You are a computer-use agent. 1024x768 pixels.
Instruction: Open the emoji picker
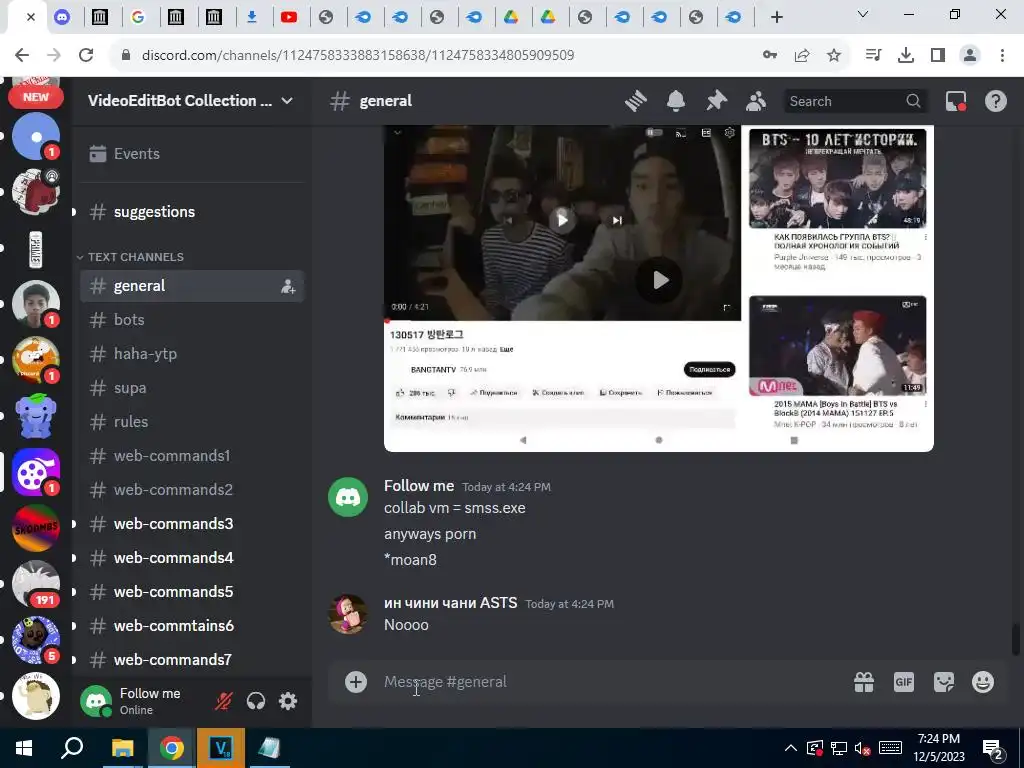point(983,682)
